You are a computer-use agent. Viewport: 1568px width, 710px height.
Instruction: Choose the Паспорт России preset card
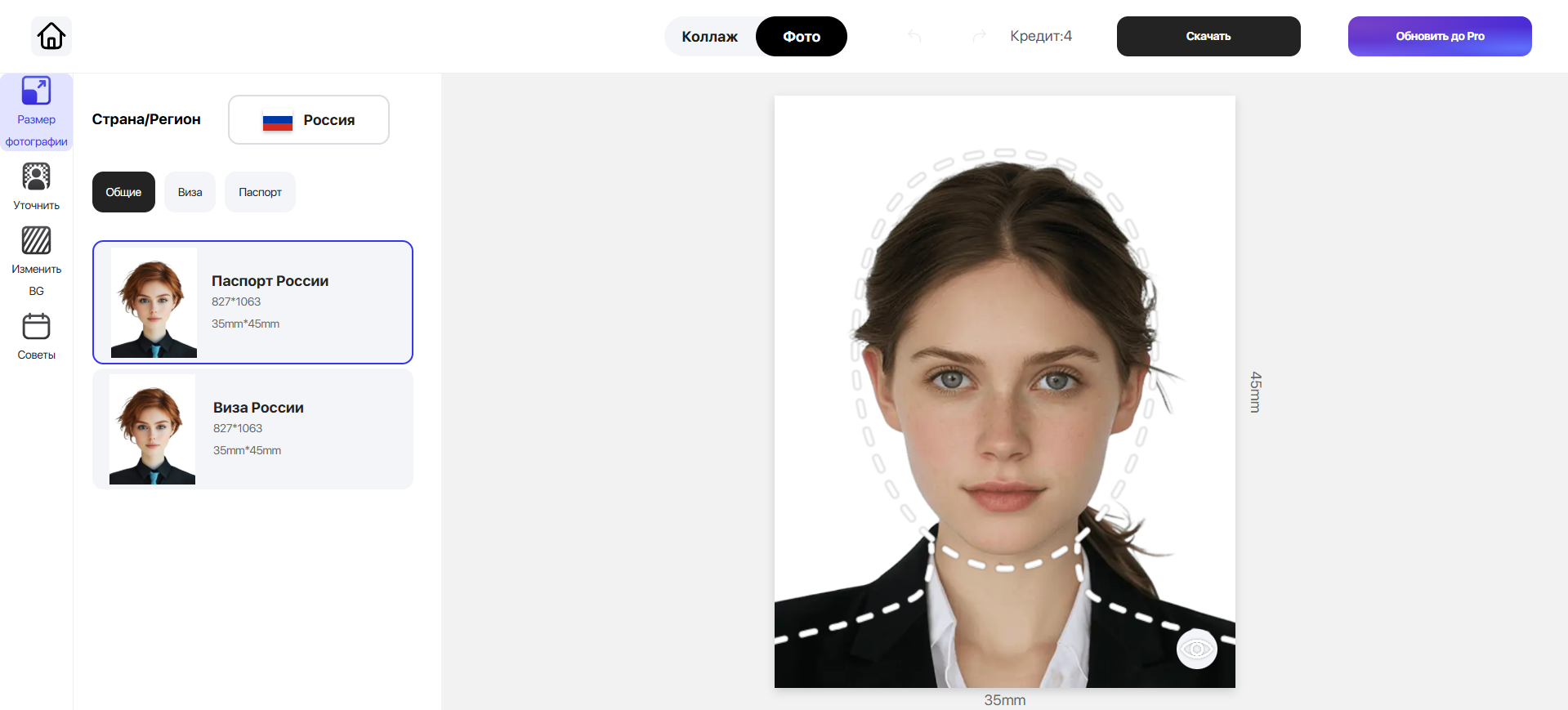pyautogui.click(x=302, y=302)
